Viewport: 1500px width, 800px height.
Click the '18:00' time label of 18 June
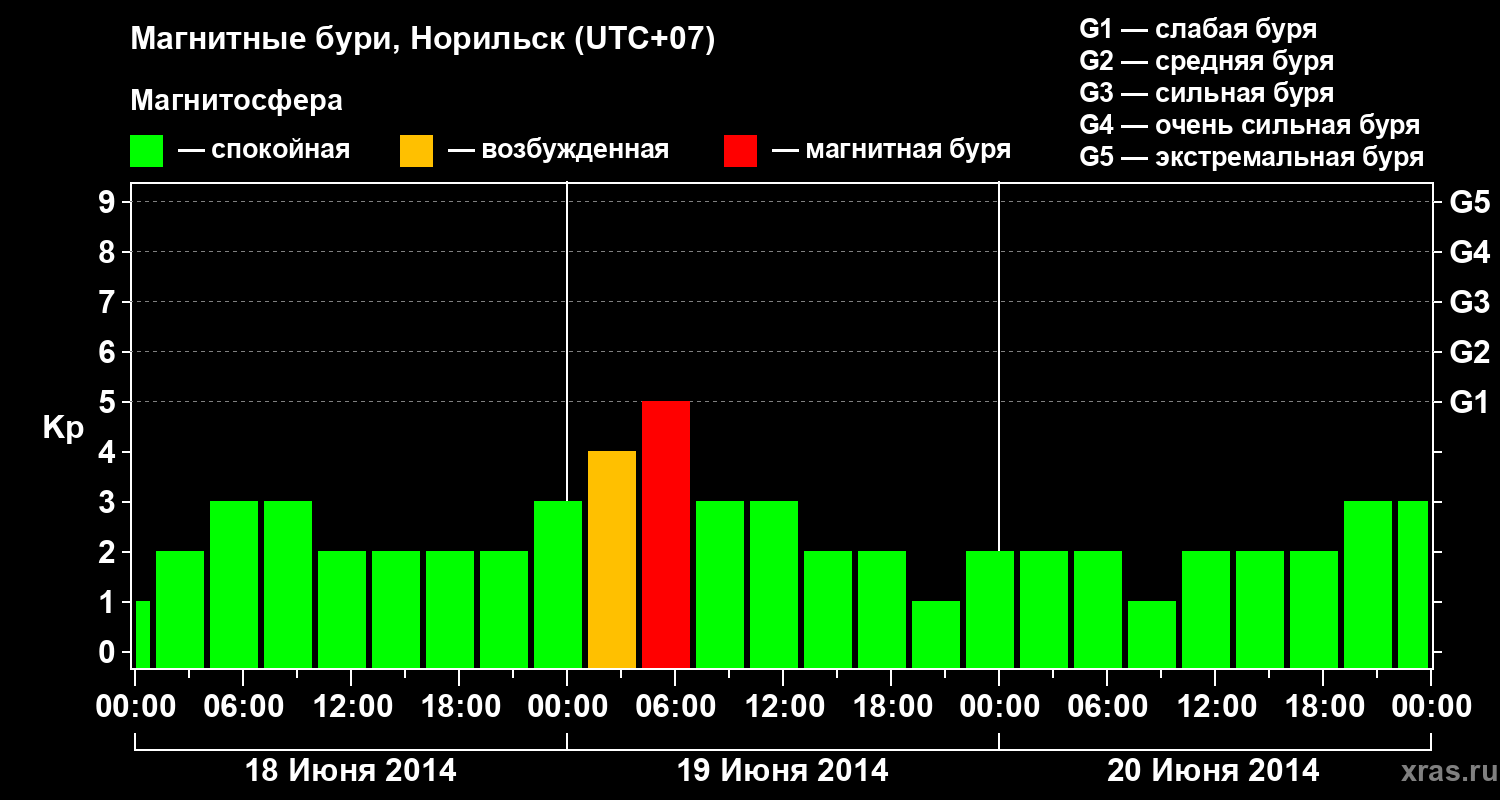pyautogui.click(x=459, y=707)
